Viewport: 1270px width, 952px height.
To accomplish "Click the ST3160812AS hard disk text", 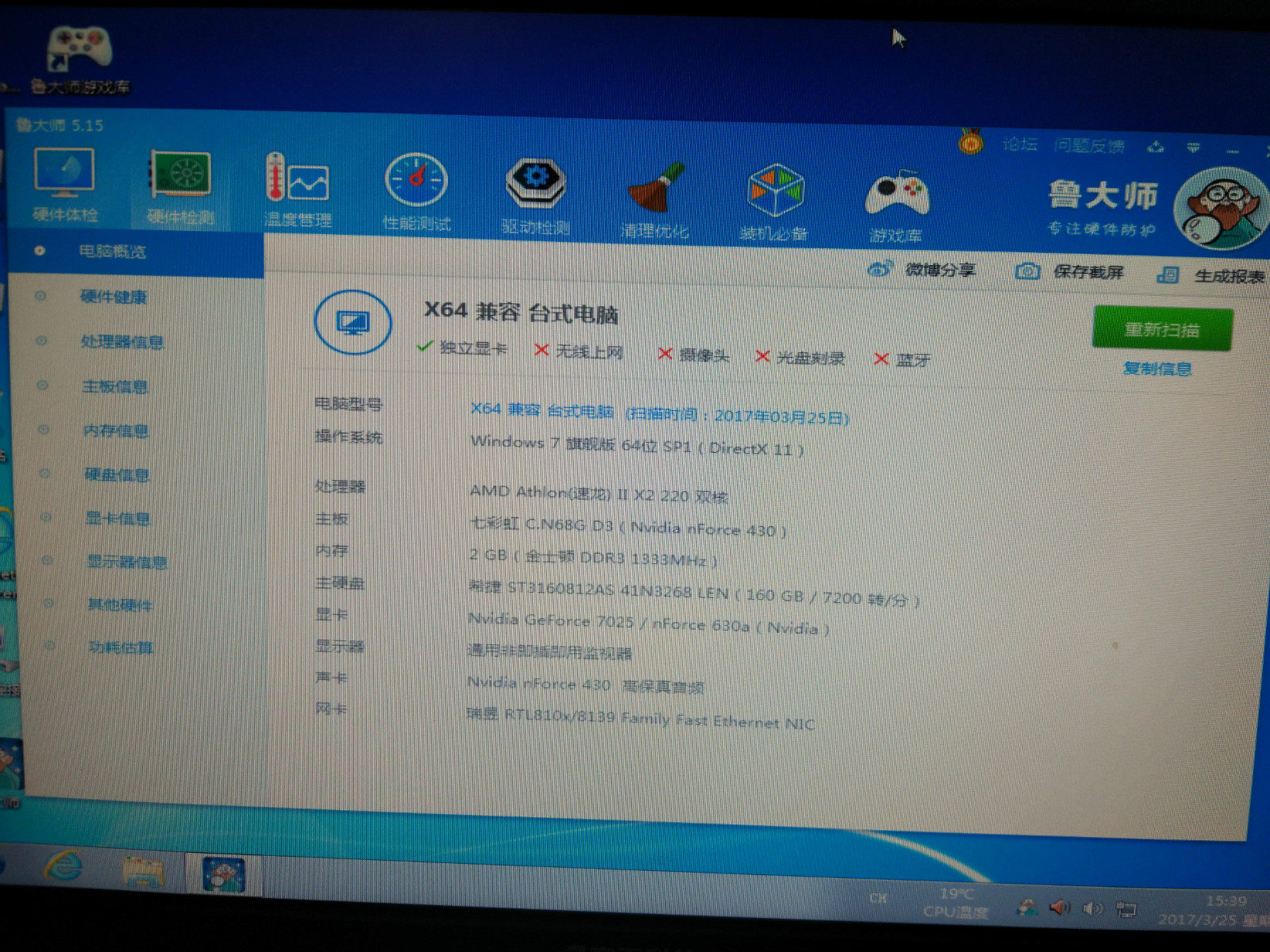I will click(693, 593).
